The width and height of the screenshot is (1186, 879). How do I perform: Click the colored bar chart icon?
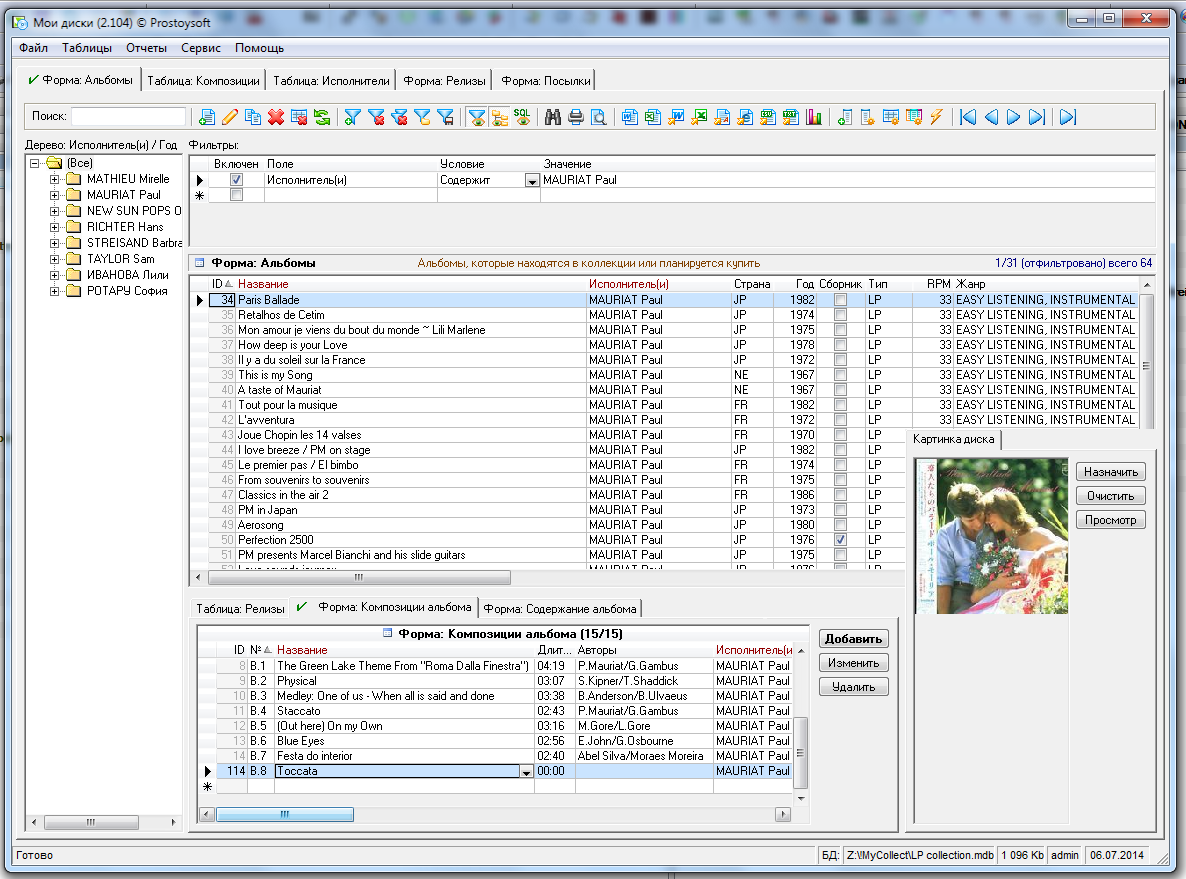[814, 117]
